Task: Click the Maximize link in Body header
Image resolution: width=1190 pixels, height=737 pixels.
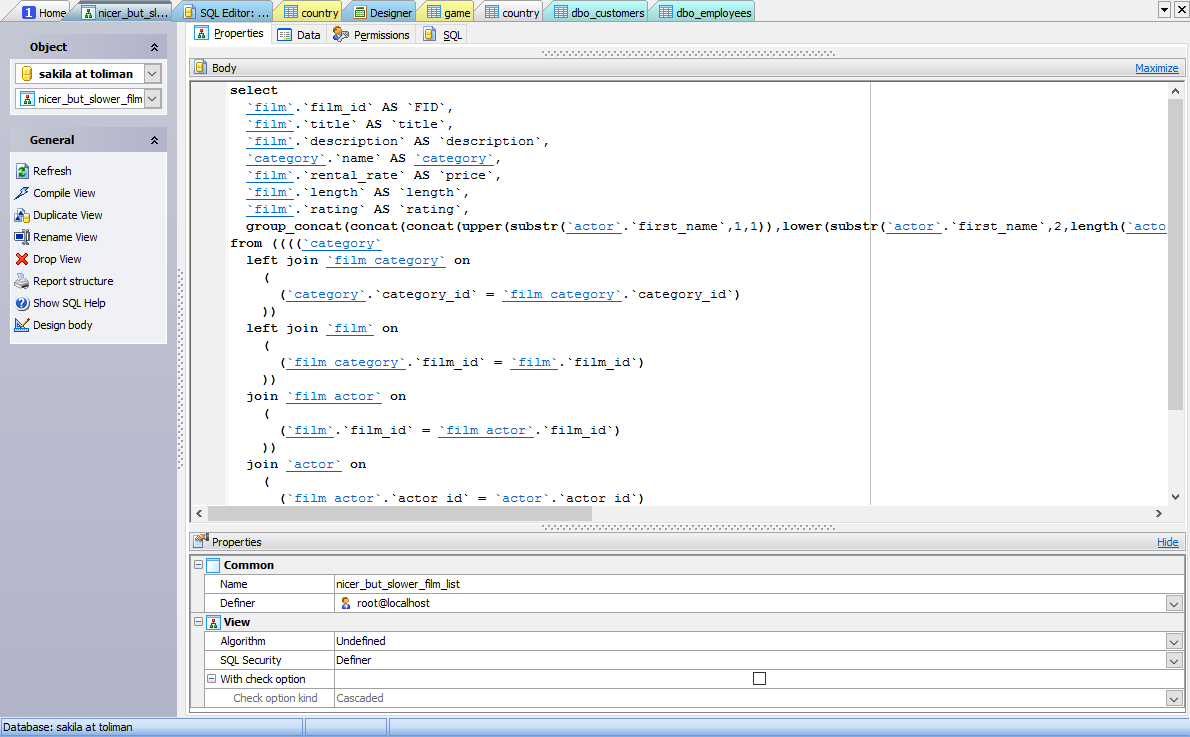Action: tap(1156, 68)
